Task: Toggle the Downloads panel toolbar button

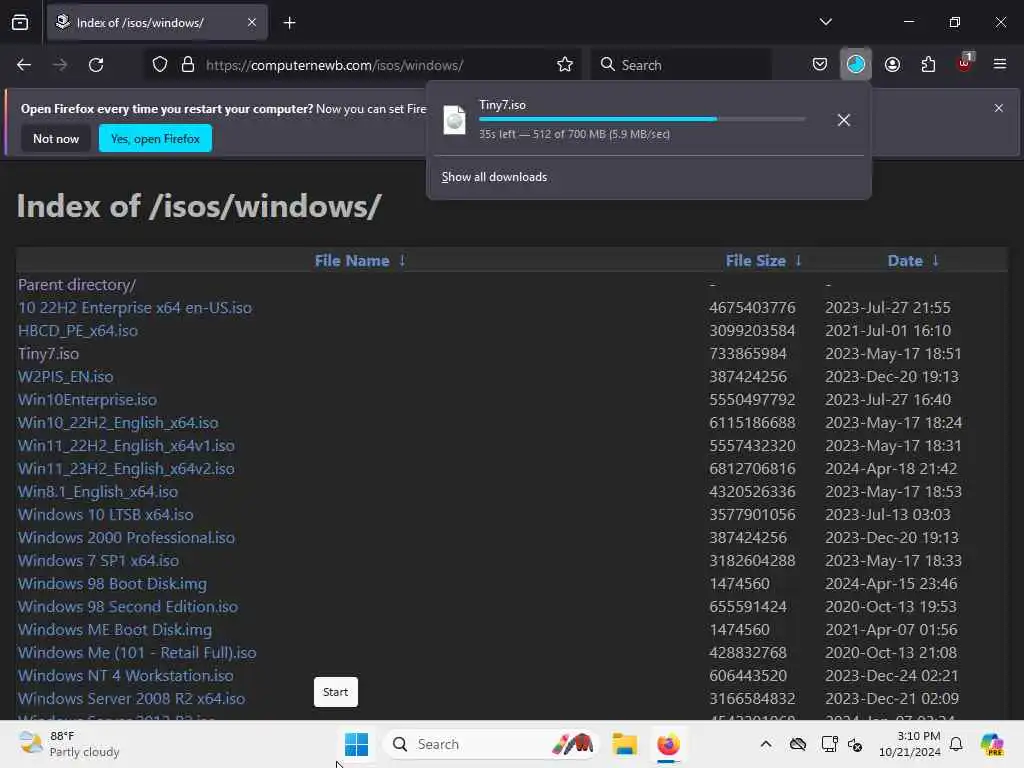Action: pyautogui.click(x=856, y=65)
